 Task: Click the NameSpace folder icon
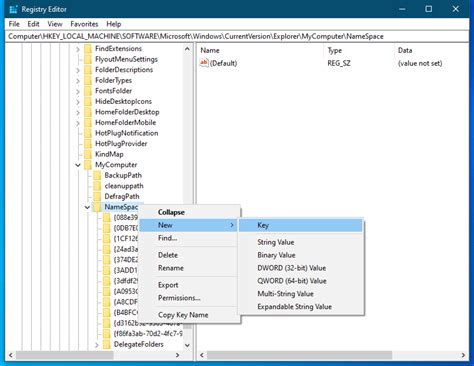point(97,207)
